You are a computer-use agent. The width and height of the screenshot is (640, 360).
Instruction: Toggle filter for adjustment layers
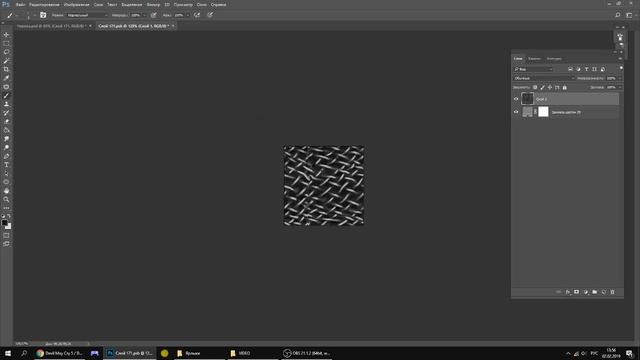[578, 69]
